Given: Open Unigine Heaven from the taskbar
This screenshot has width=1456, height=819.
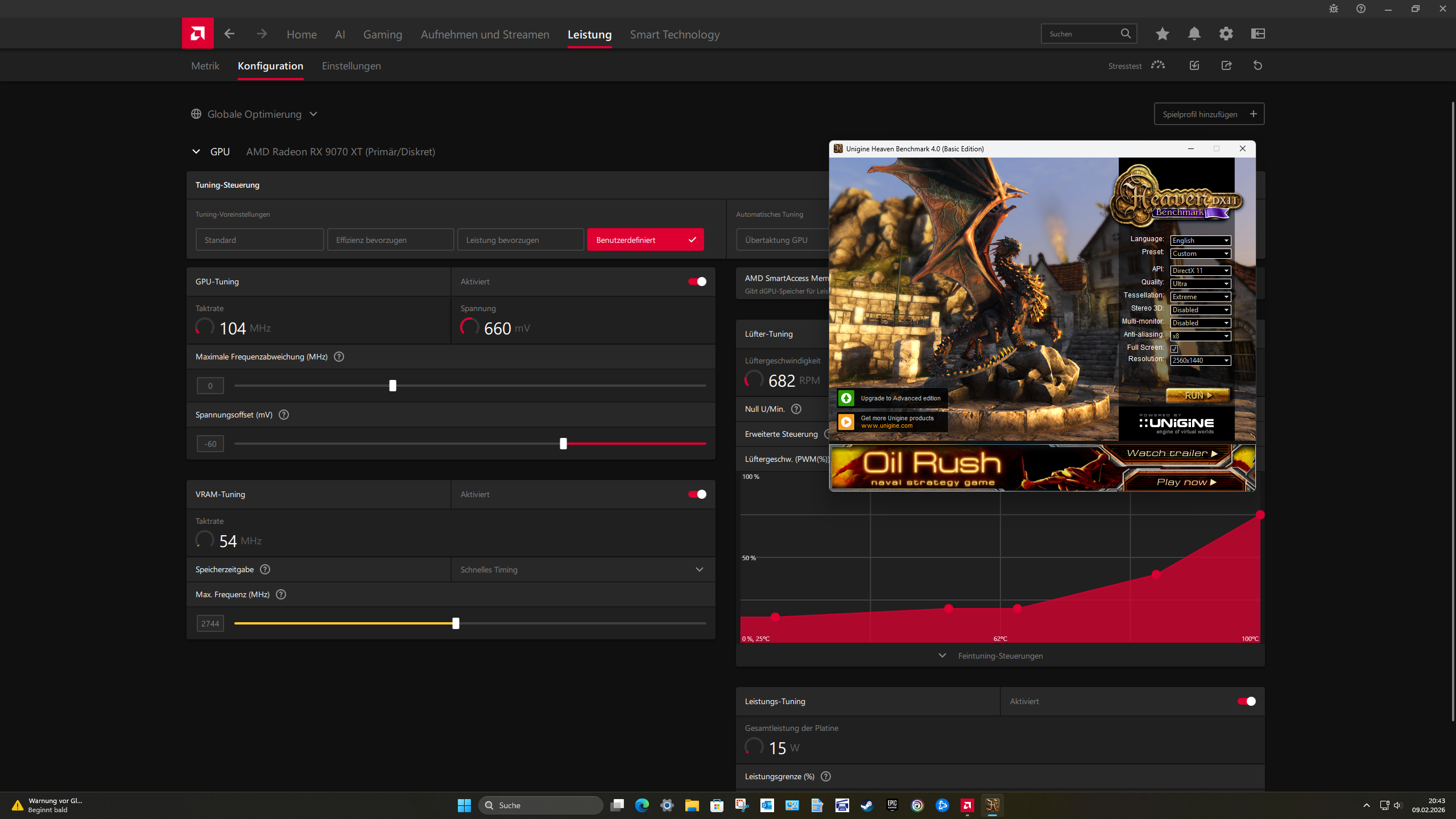Looking at the screenshot, I should coord(992,805).
